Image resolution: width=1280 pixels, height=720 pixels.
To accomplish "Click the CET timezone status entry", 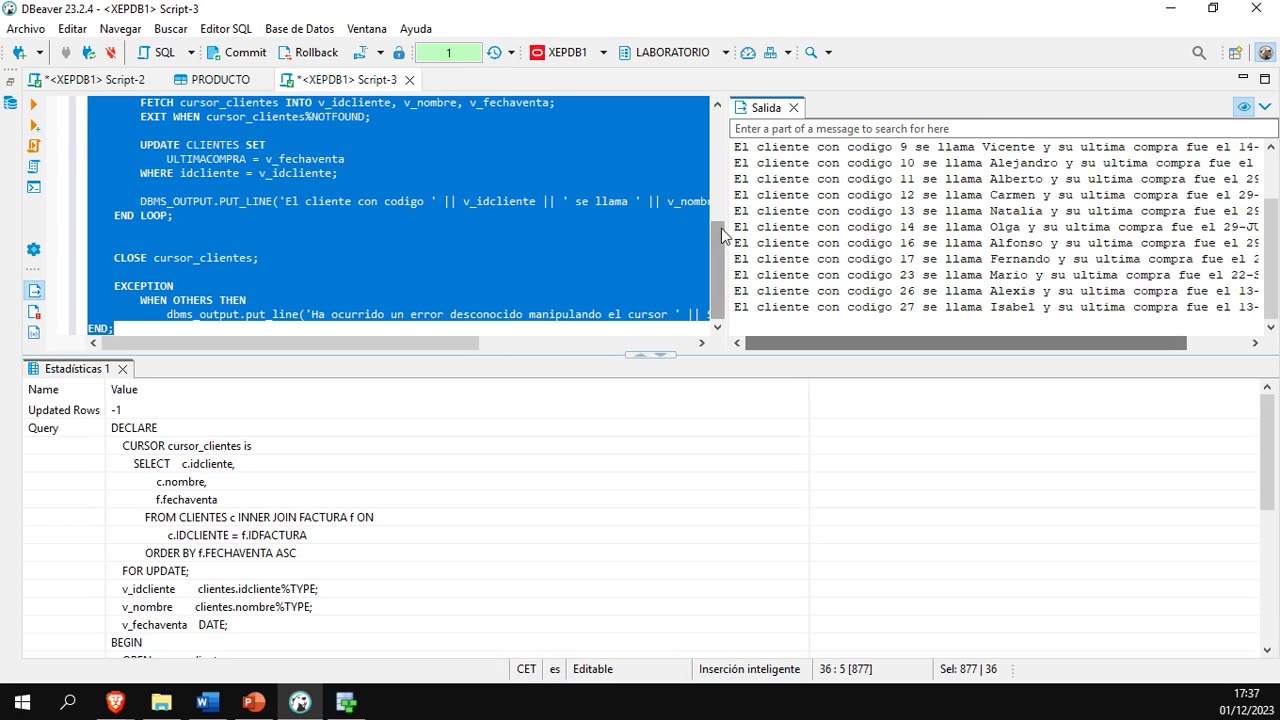I will point(526,669).
